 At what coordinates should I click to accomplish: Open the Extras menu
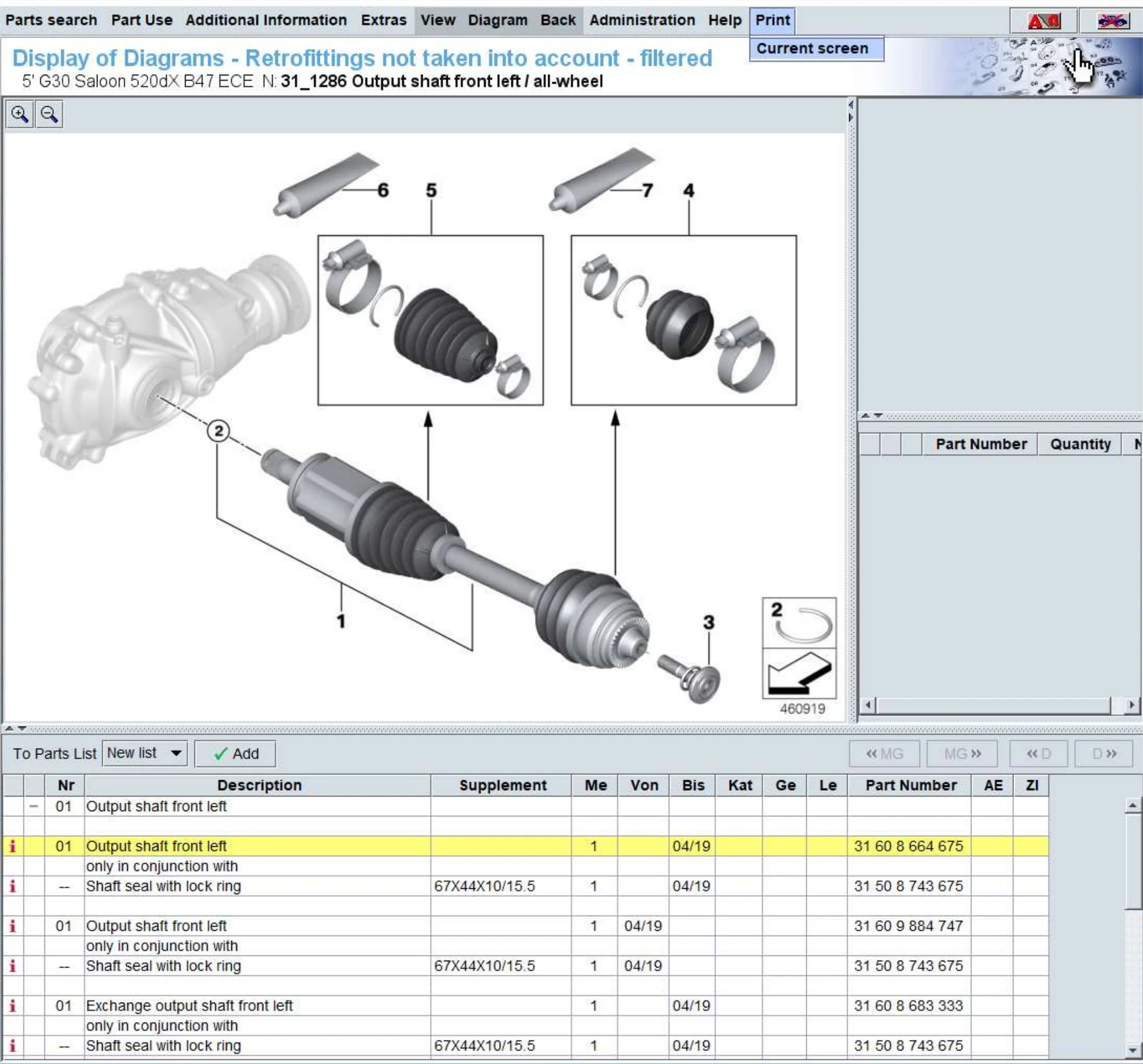pos(384,20)
